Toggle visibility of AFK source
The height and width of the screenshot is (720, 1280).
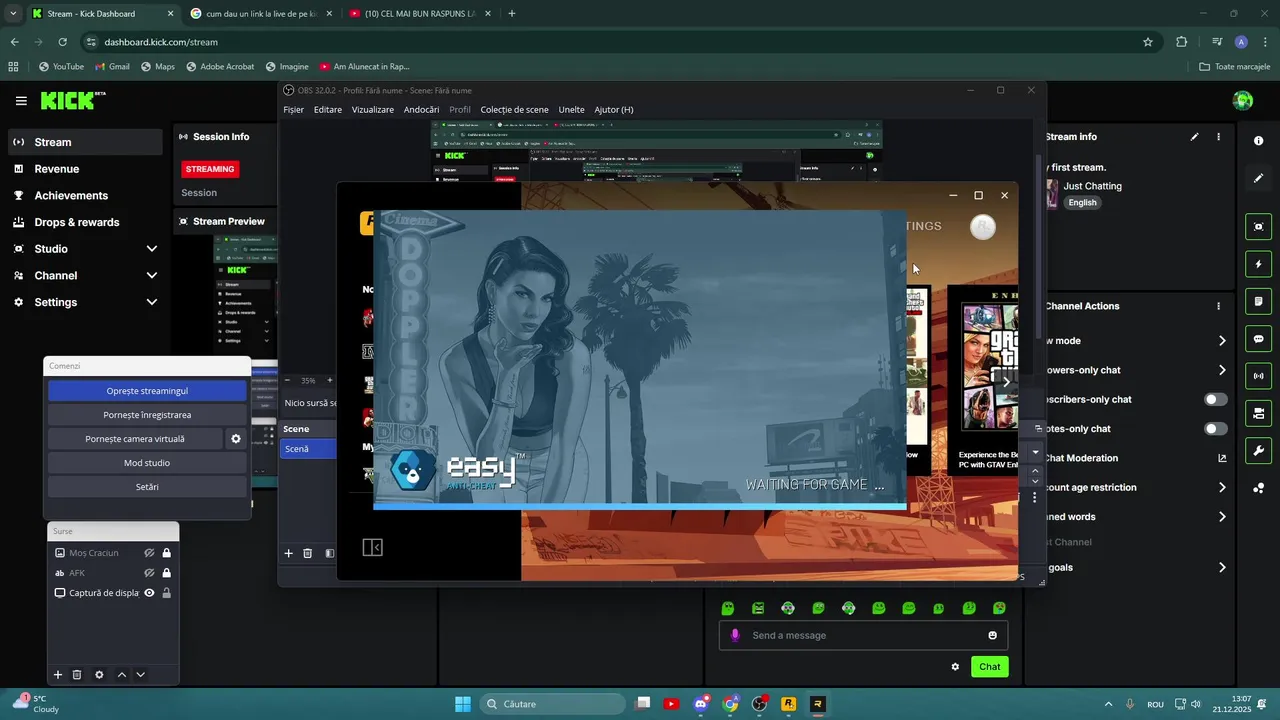pos(149,573)
